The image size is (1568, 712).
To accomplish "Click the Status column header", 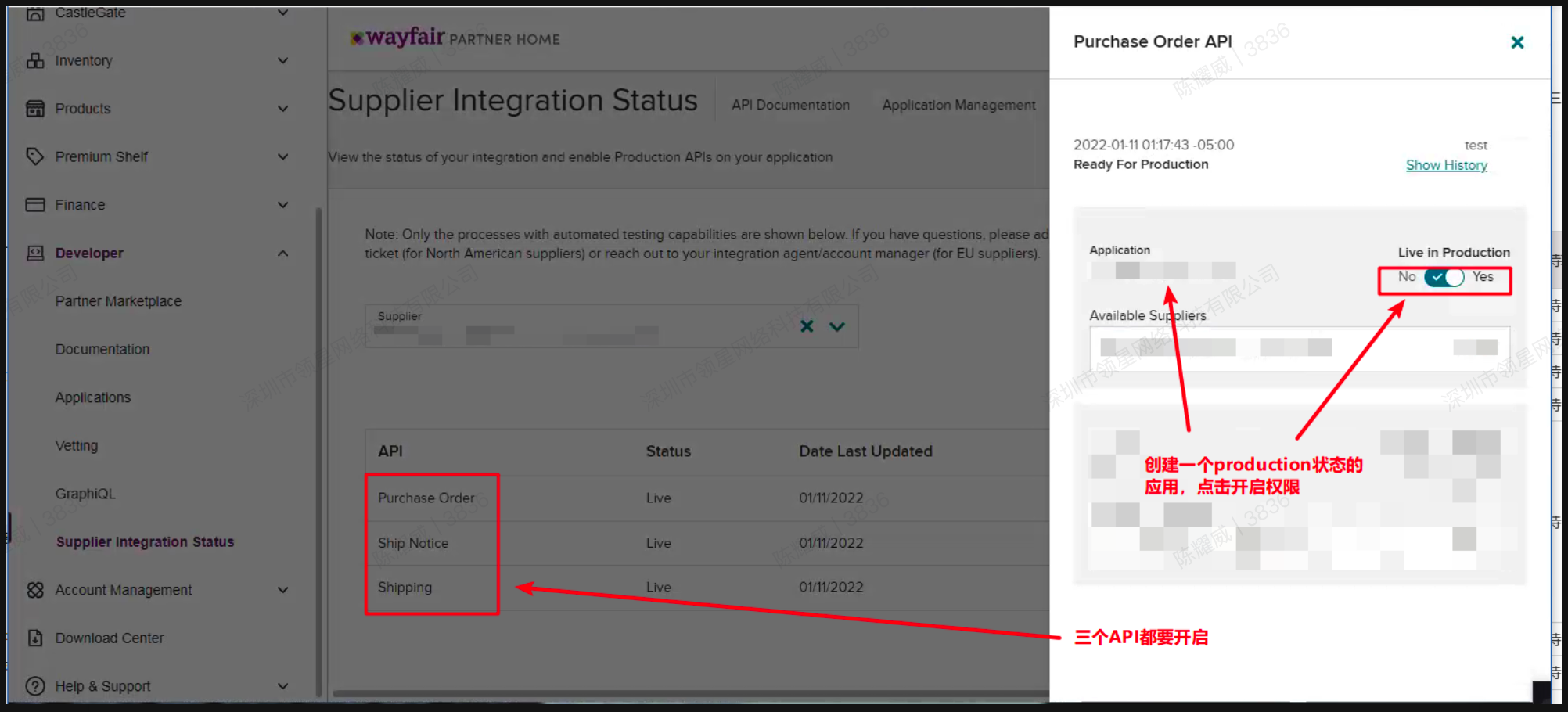I will pyautogui.click(x=668, y=451).
